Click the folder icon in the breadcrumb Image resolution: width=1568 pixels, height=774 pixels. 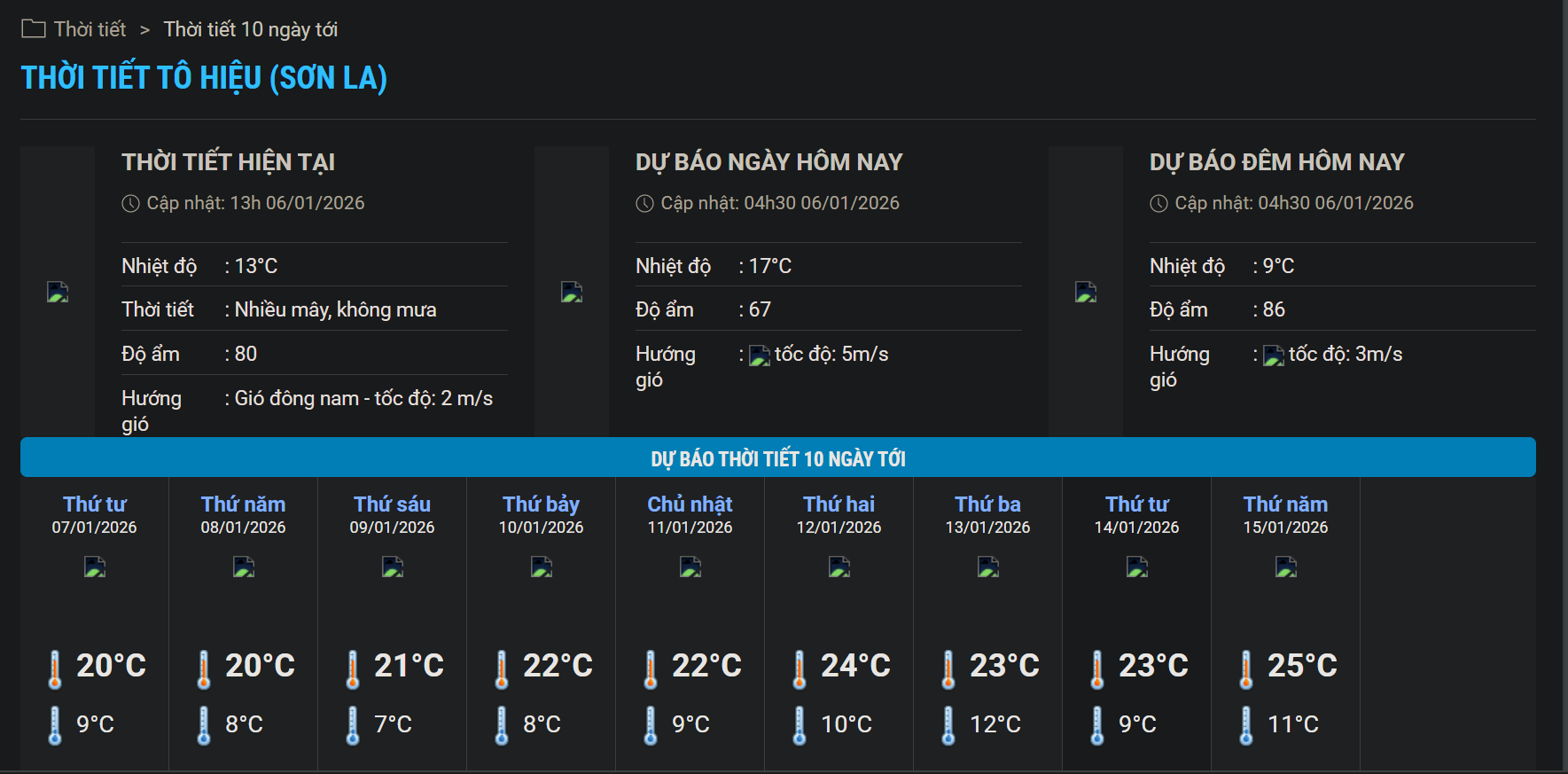33,29
